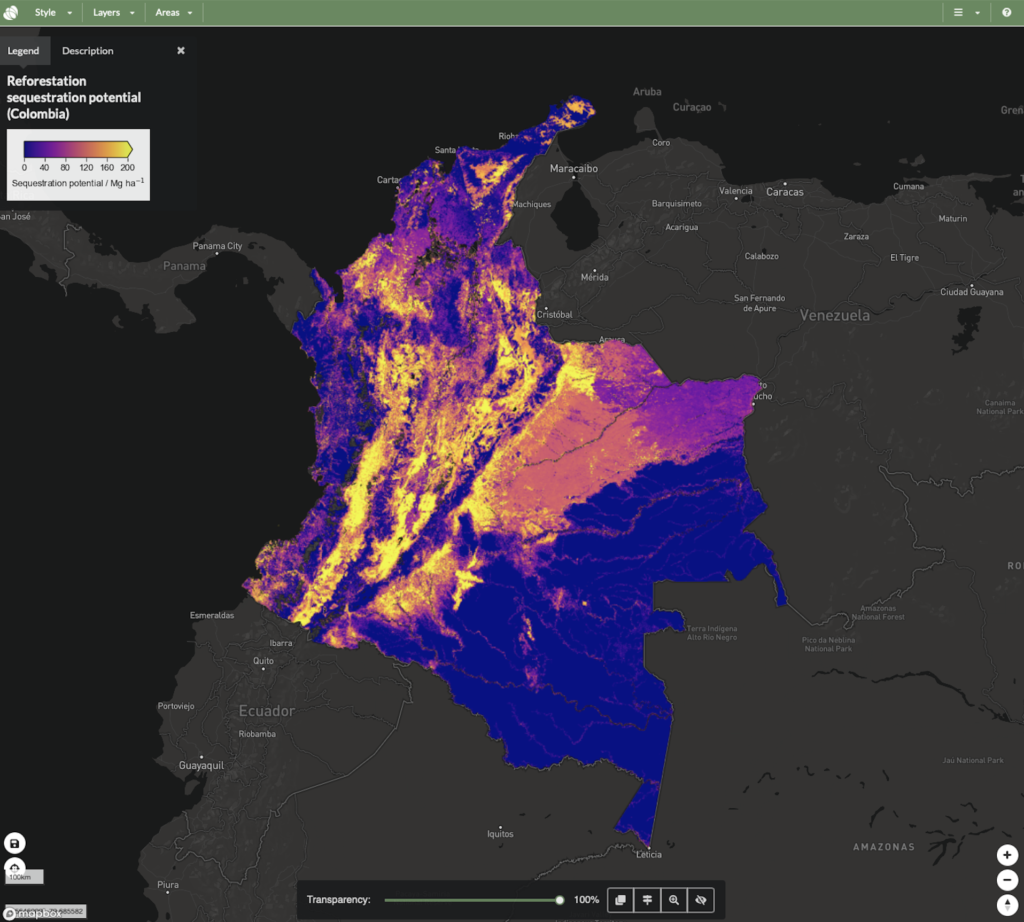Click the zoom-to-layer magnifier icon
Image resolution: width=1024 pixels, height=922 pixels.
click(674, 900)
